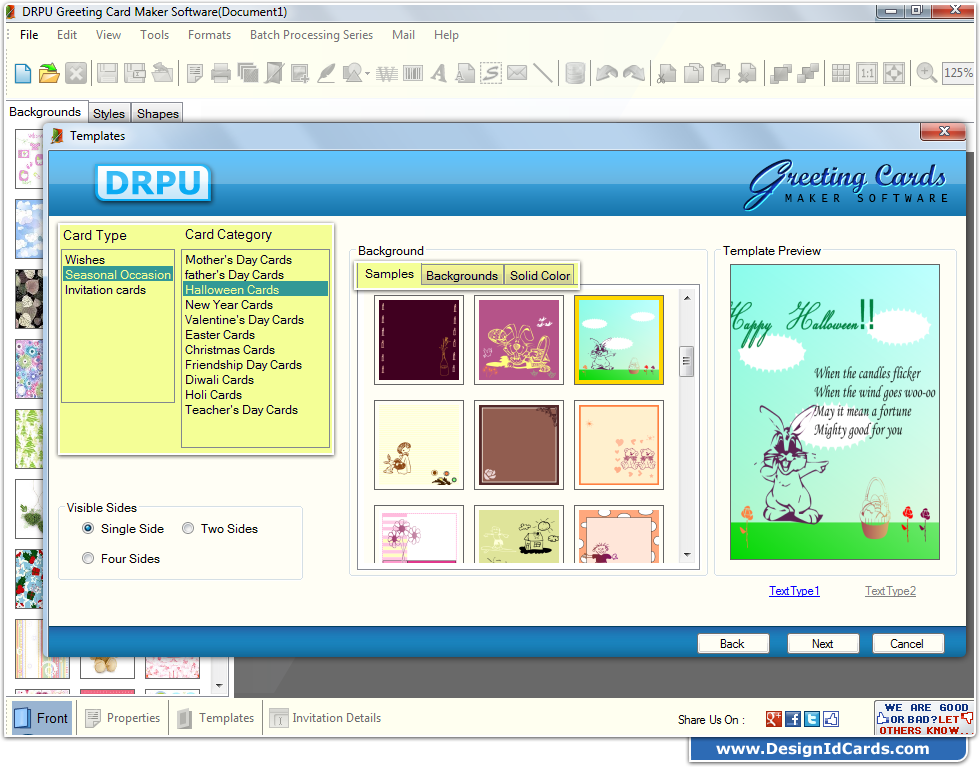
Task: Click the 1:1 actual size icon
Action: (867, 74)
